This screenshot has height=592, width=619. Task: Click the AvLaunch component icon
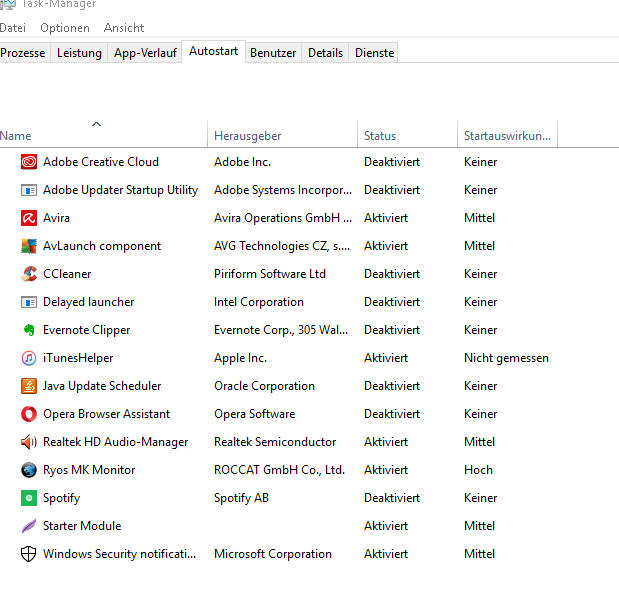tap(29, 246)
